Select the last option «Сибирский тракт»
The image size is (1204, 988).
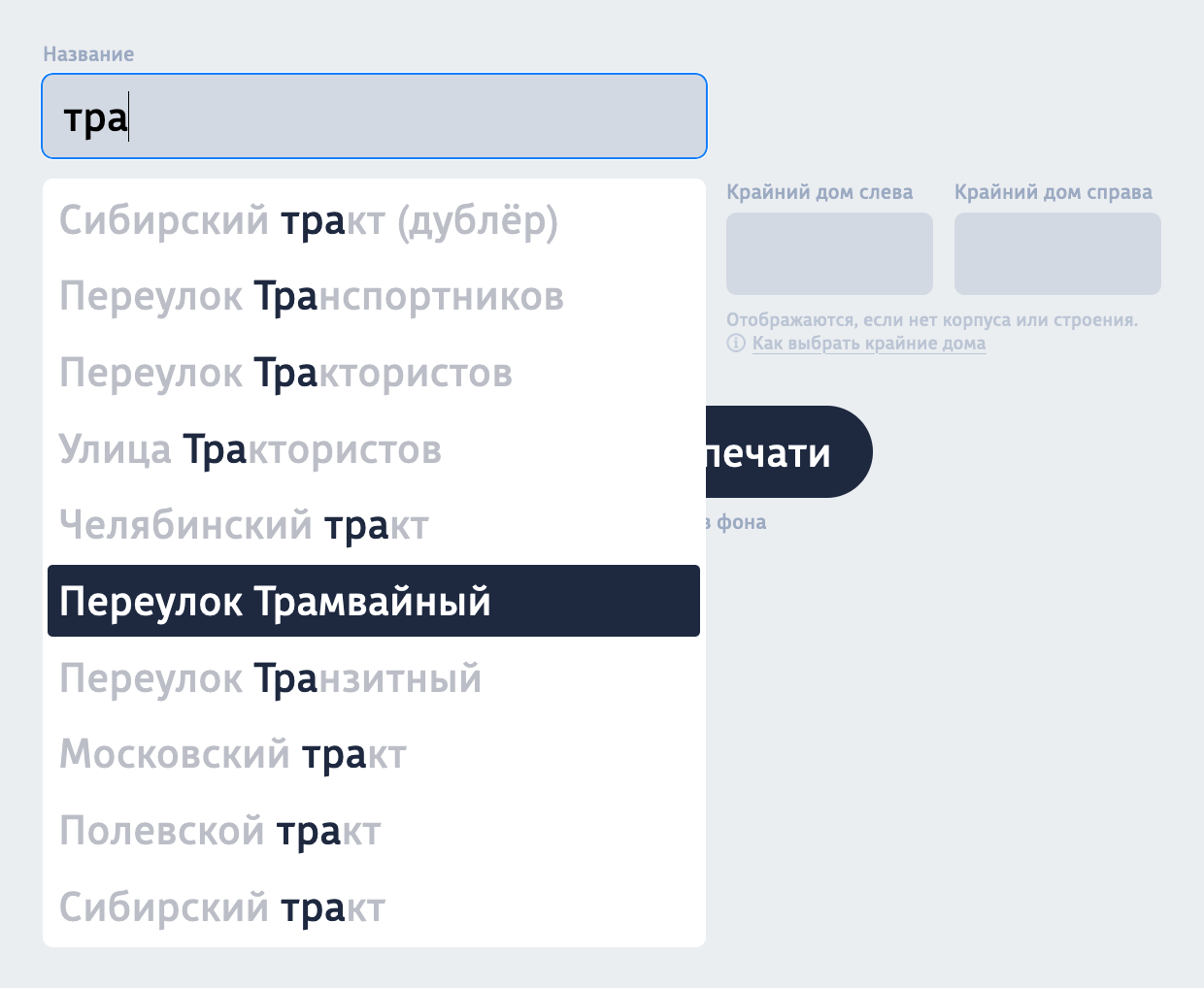point(221,906)
